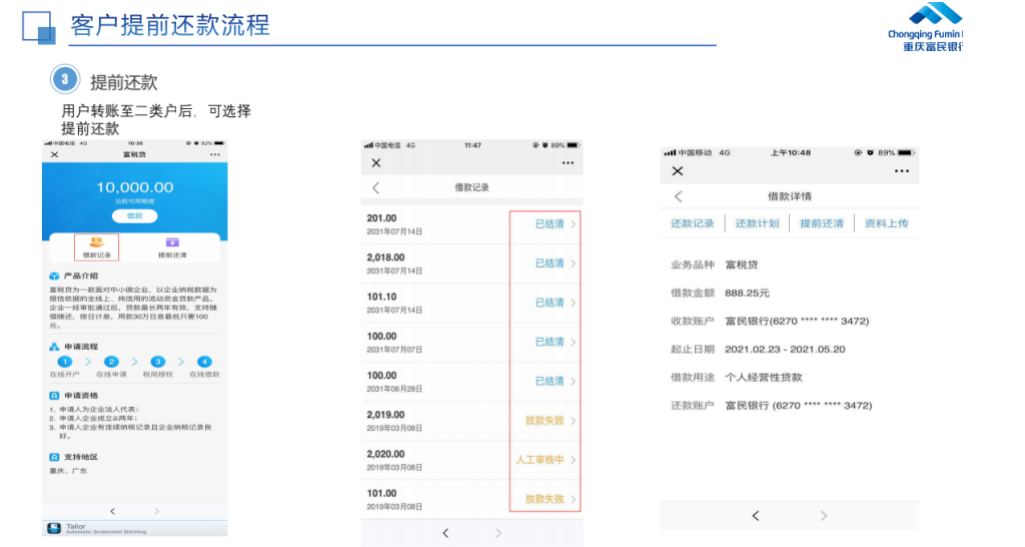Open 放款失败 status of the 101.00 record

(x=545, y=499)
